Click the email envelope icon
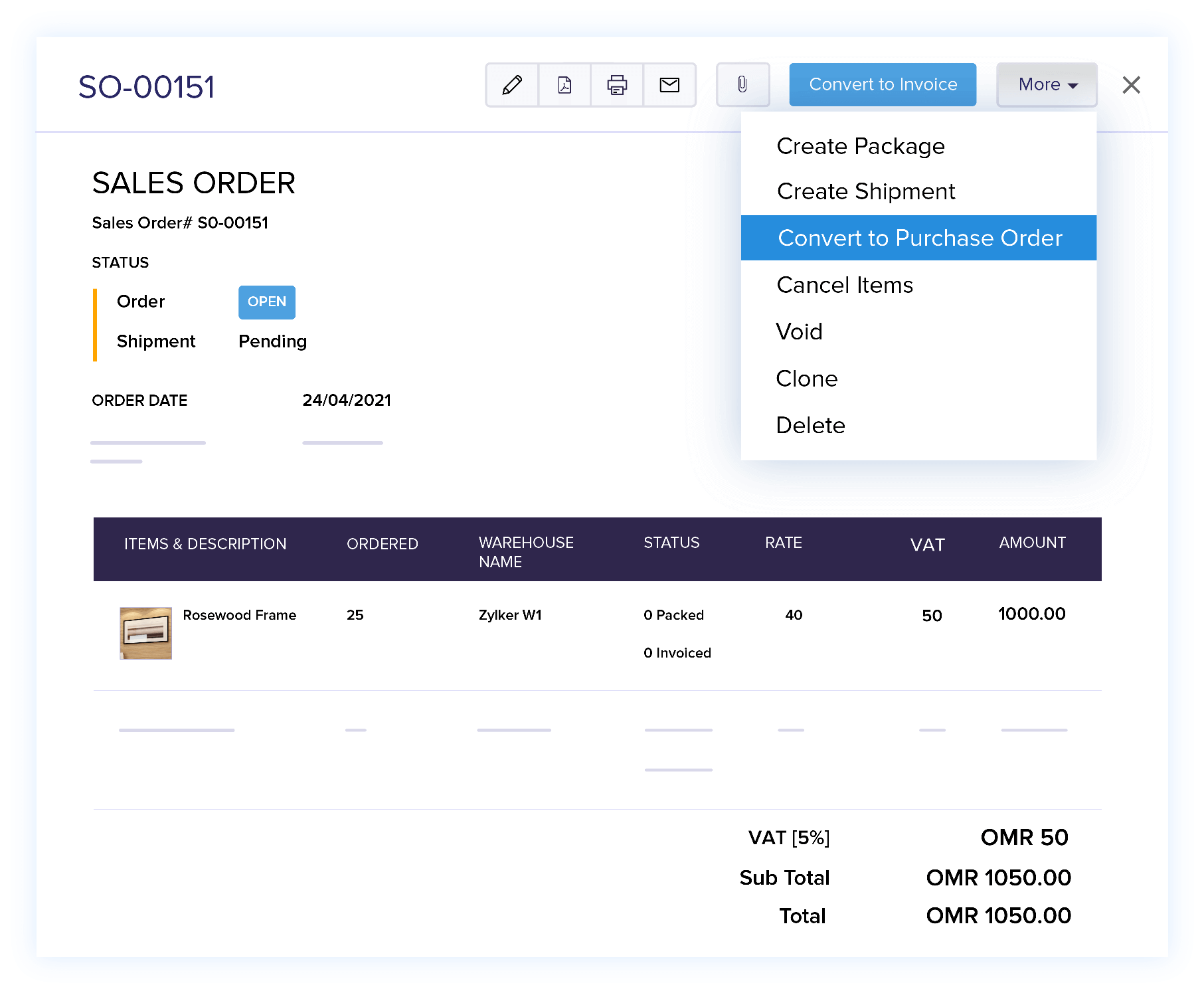 point(669,85)
